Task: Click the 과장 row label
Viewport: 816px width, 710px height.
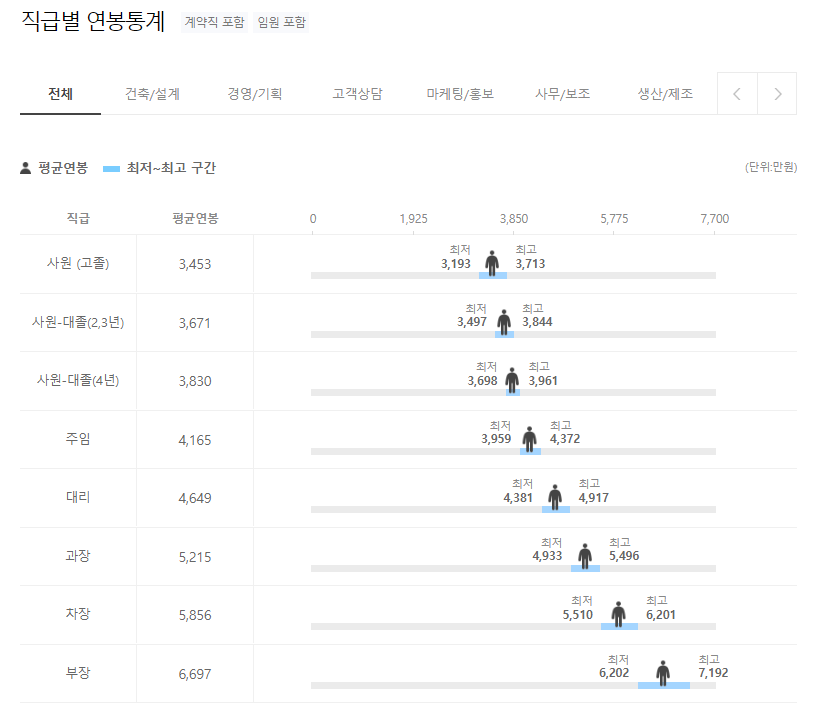Action: [x=78, y=556]
